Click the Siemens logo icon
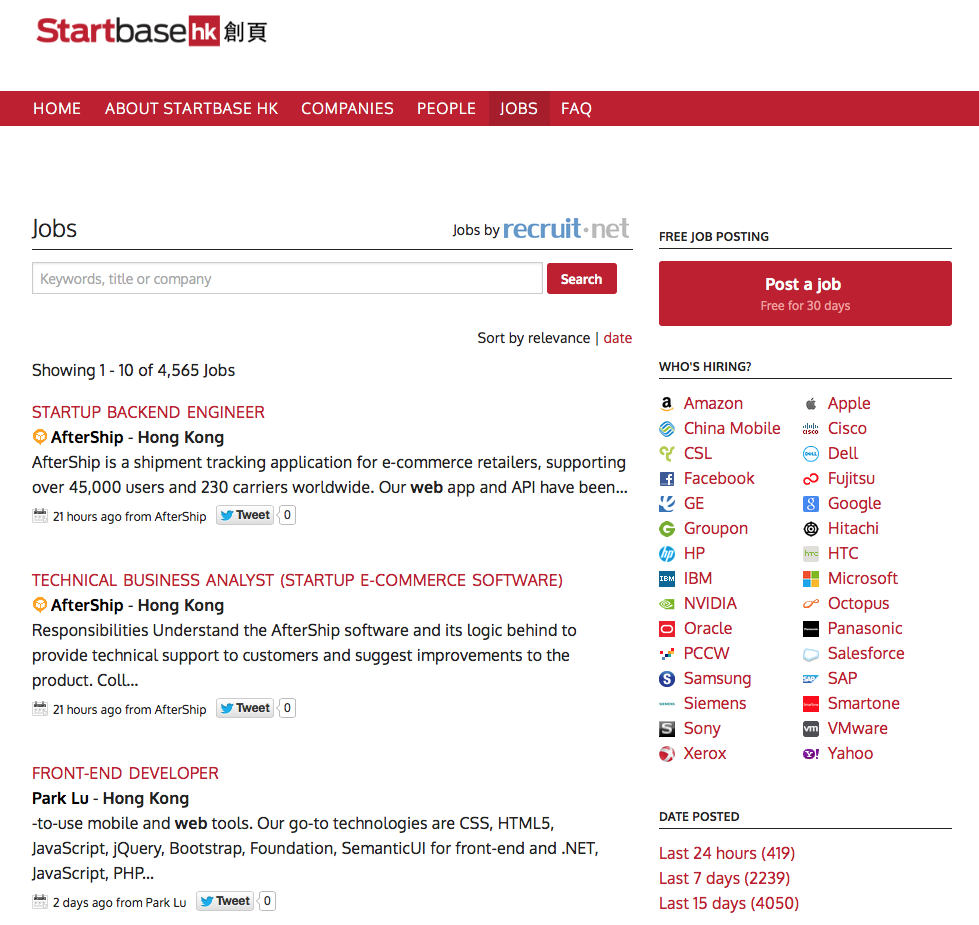Viewport: 979px width, 925px height. 667,703
